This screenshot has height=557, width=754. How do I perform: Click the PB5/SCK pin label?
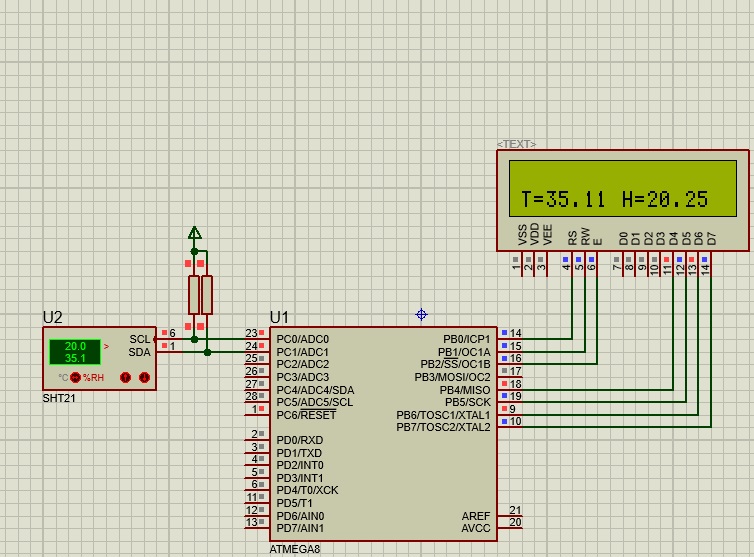click(x=468, y=402)
